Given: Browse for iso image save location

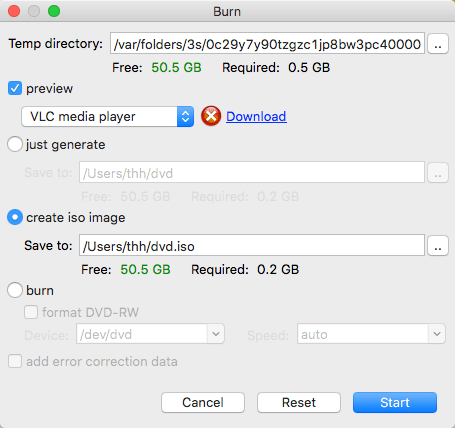Looking at the screenshot, I should coord(438,246).
